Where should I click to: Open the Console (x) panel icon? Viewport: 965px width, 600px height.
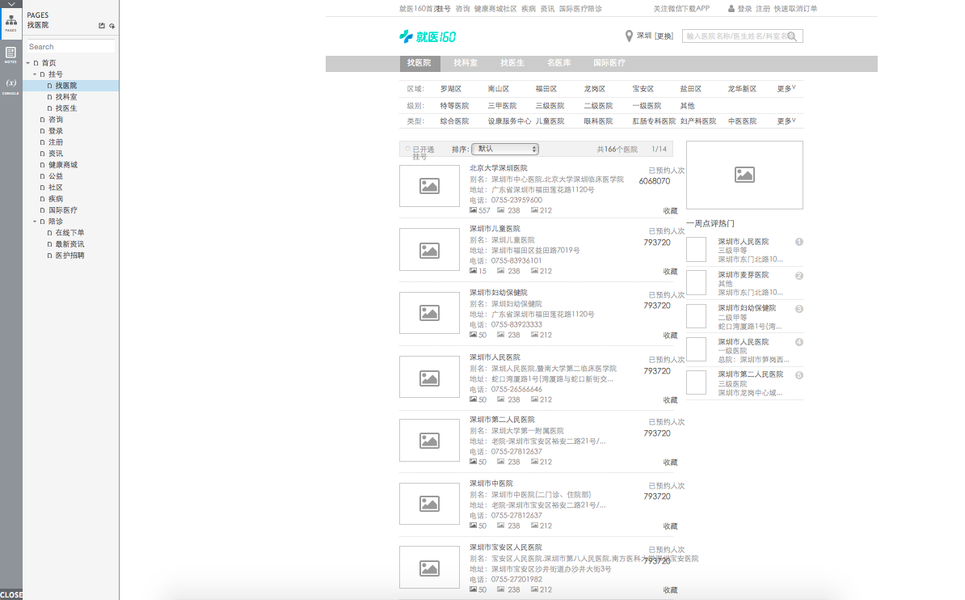[11, 85]
